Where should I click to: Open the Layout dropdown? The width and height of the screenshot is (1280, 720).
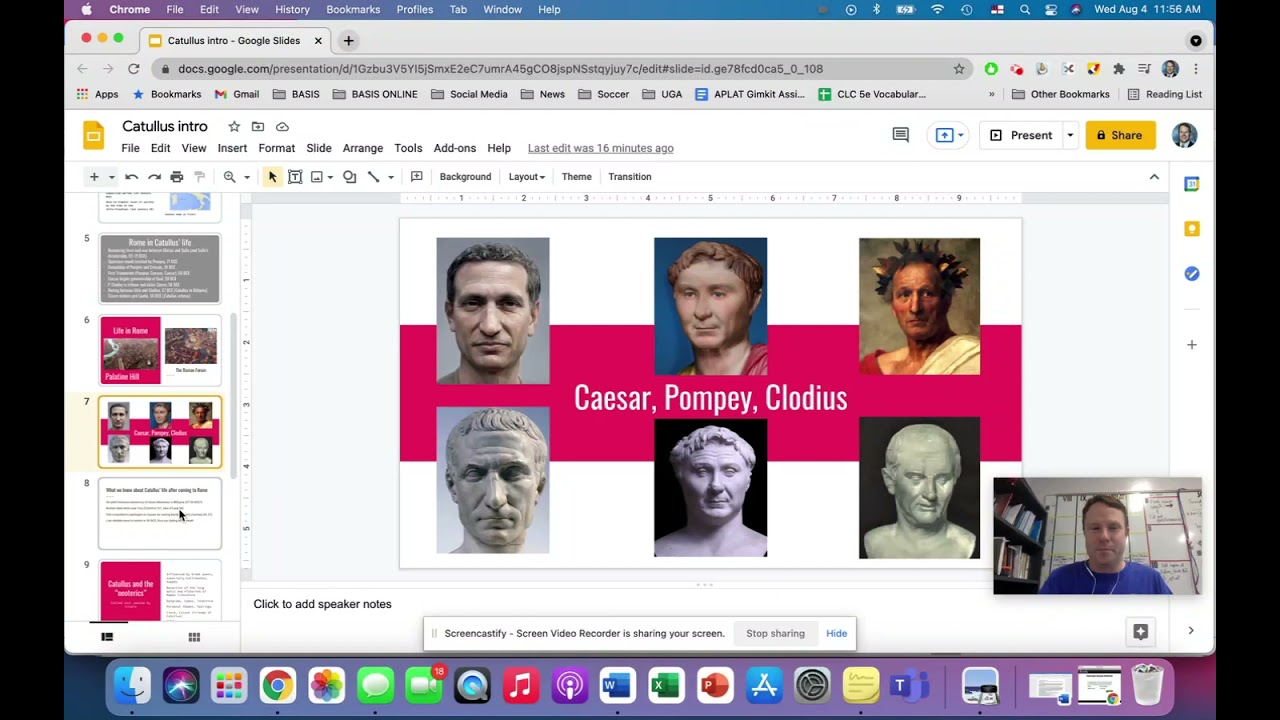(526, 177)
